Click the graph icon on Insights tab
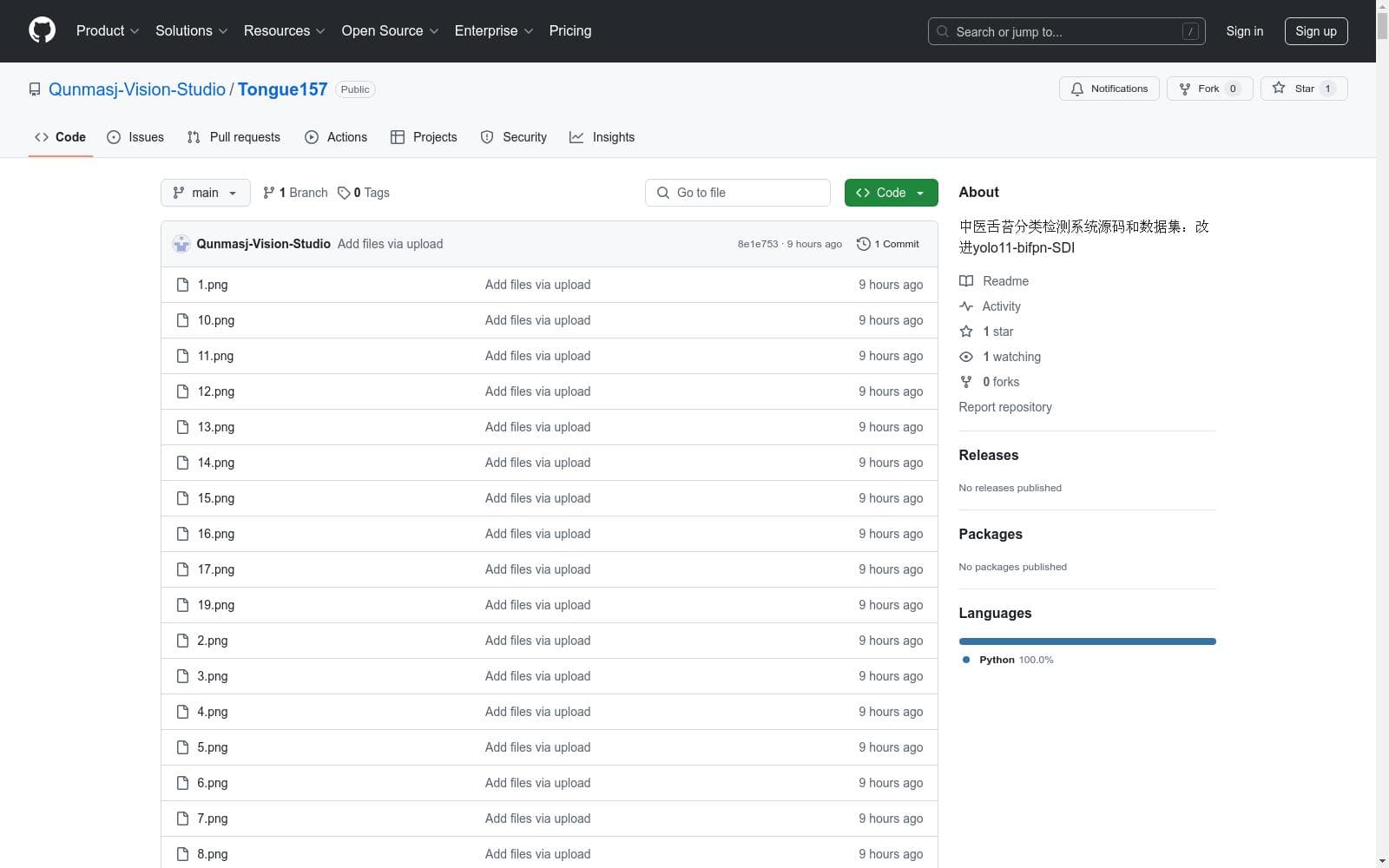The height and width of the screenshot is (868, 1389). [576, 137]
